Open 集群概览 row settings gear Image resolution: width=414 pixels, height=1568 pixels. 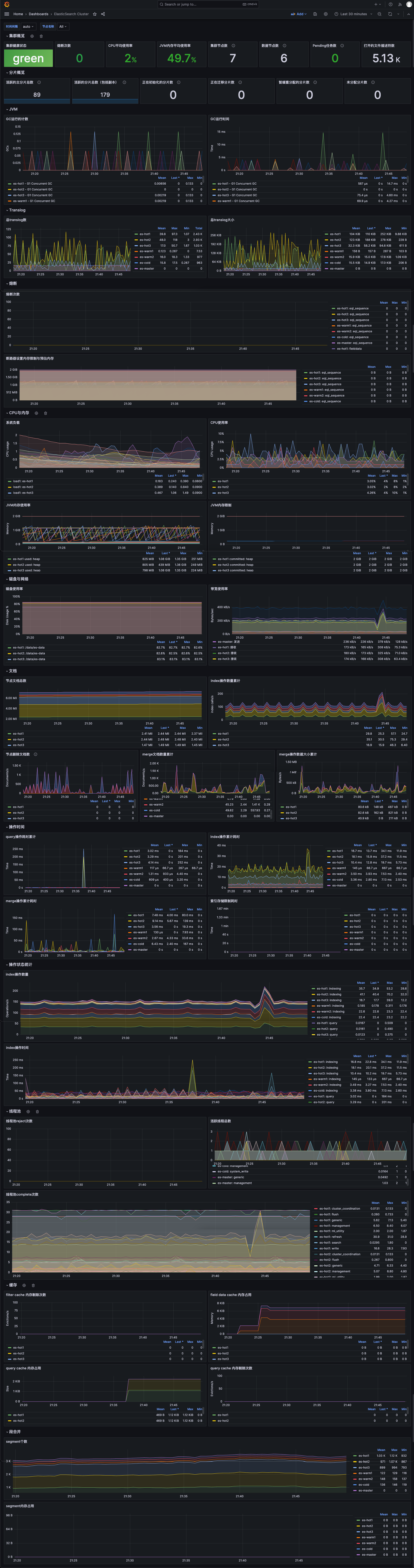(32, 36)
